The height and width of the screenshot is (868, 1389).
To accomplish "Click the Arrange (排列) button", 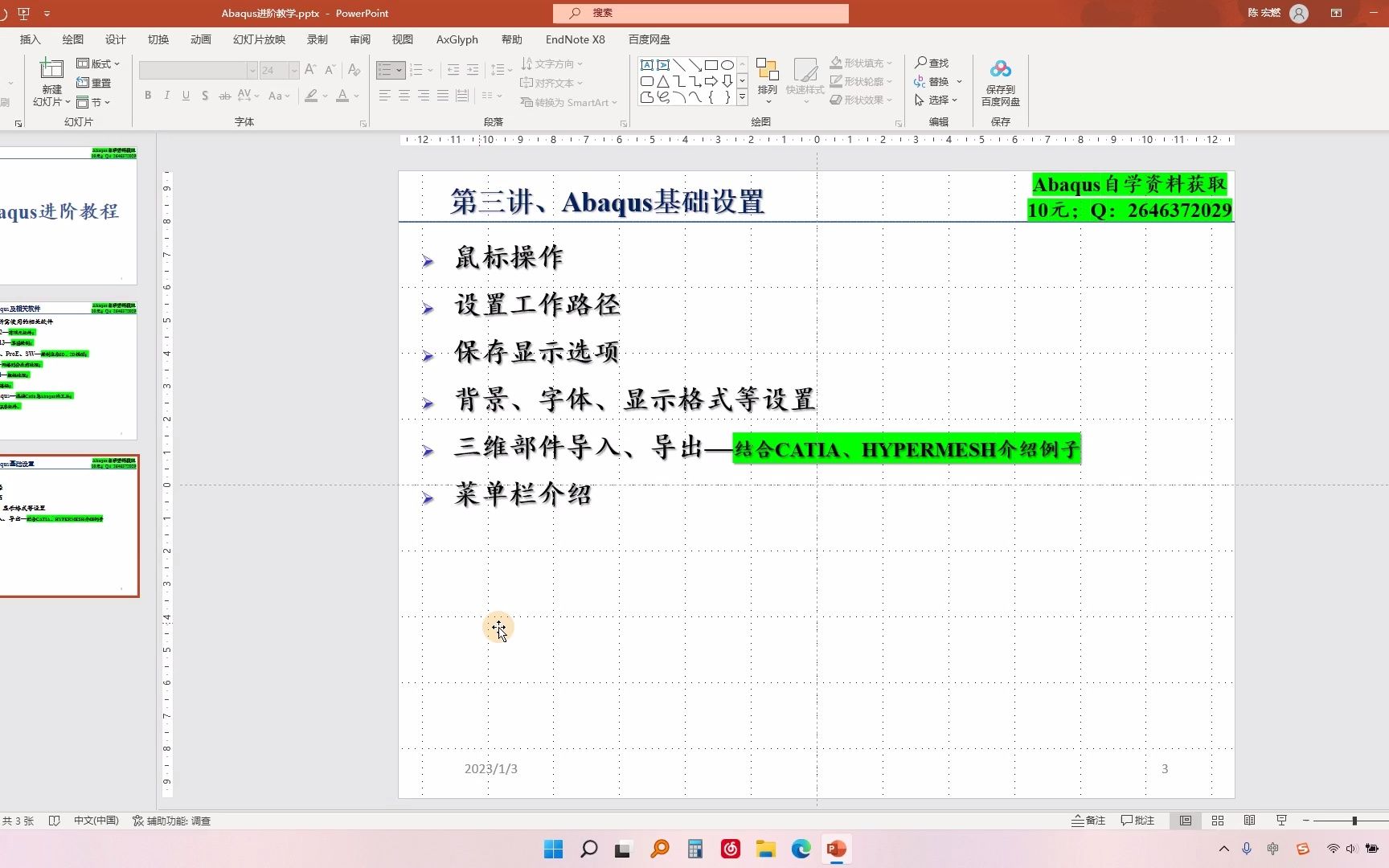I will coord(768,80).
